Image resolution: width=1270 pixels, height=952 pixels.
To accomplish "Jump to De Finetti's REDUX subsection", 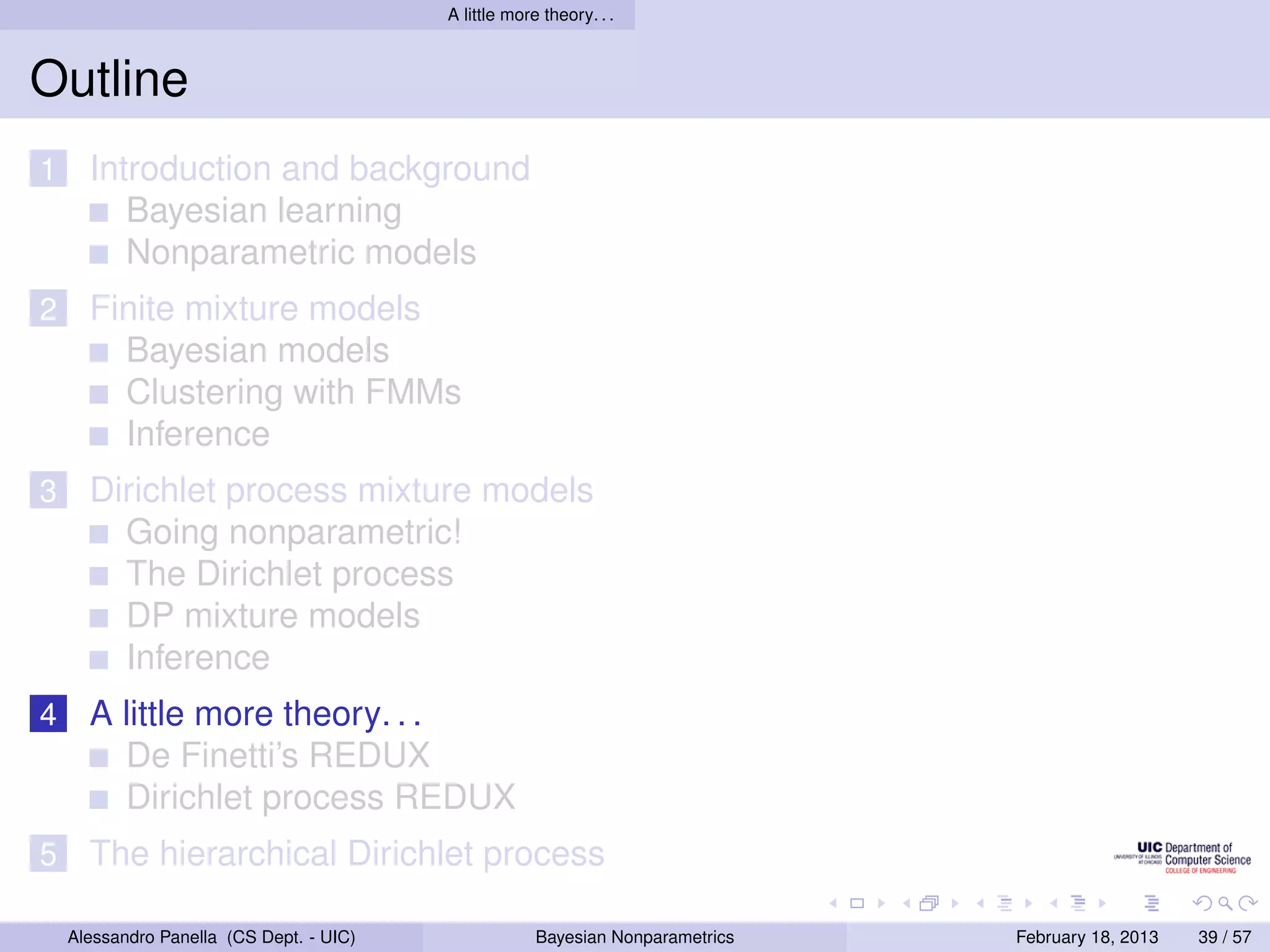I will (x=278, y=756).
